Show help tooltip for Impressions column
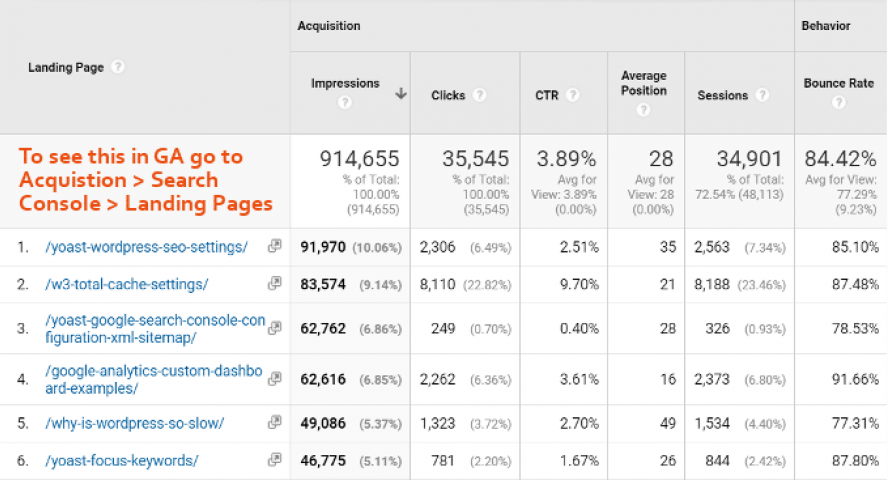The image size is (888, 480). click(x=345, y=102)
